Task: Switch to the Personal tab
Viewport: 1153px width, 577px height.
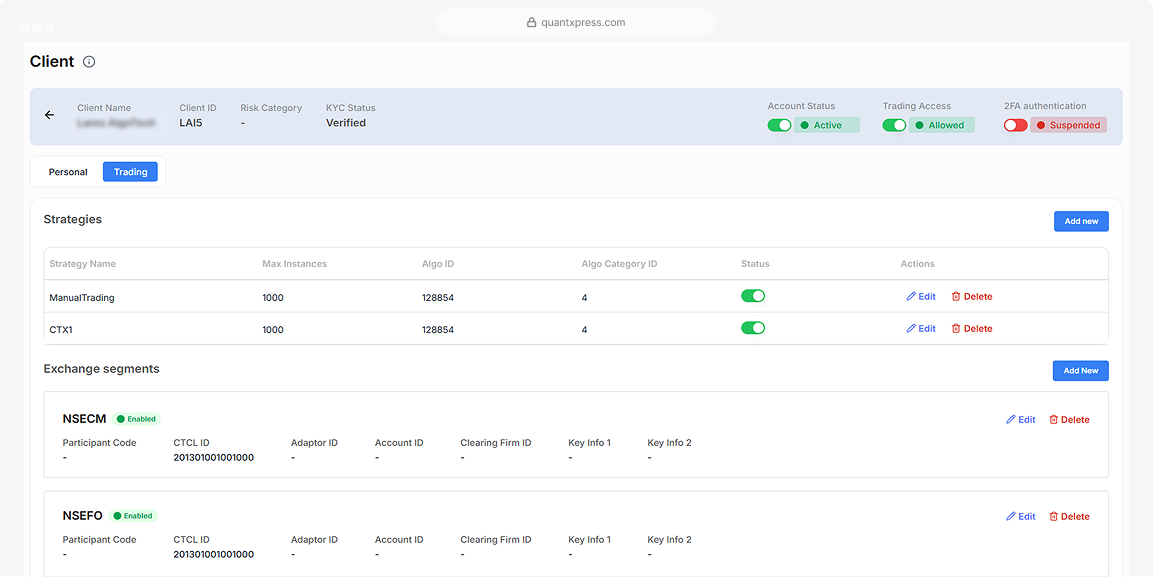Action: (x=68, y=172)
